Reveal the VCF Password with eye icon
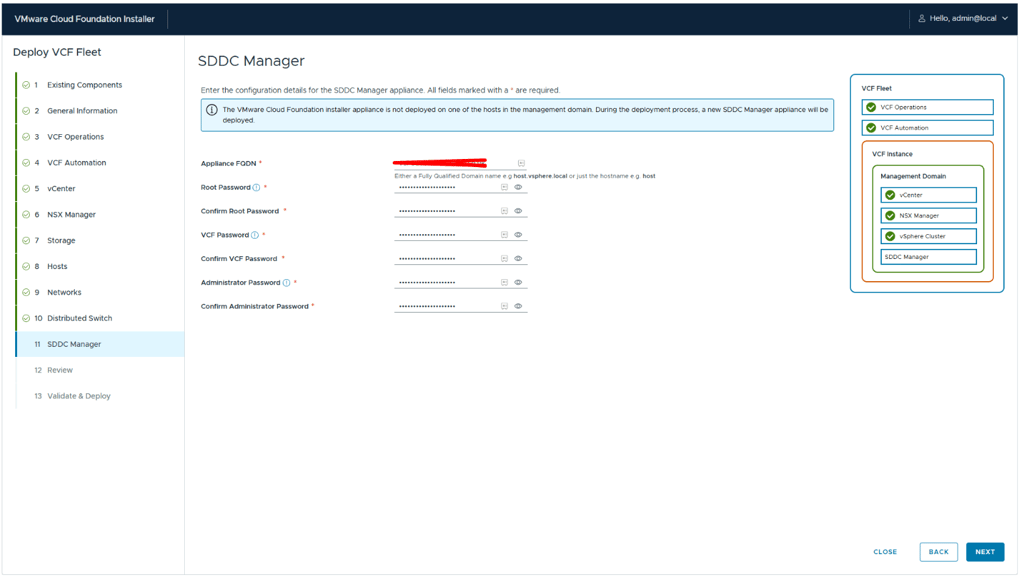Image resolution: width=1024 pixels, height=581 pixels. point(519,235)
